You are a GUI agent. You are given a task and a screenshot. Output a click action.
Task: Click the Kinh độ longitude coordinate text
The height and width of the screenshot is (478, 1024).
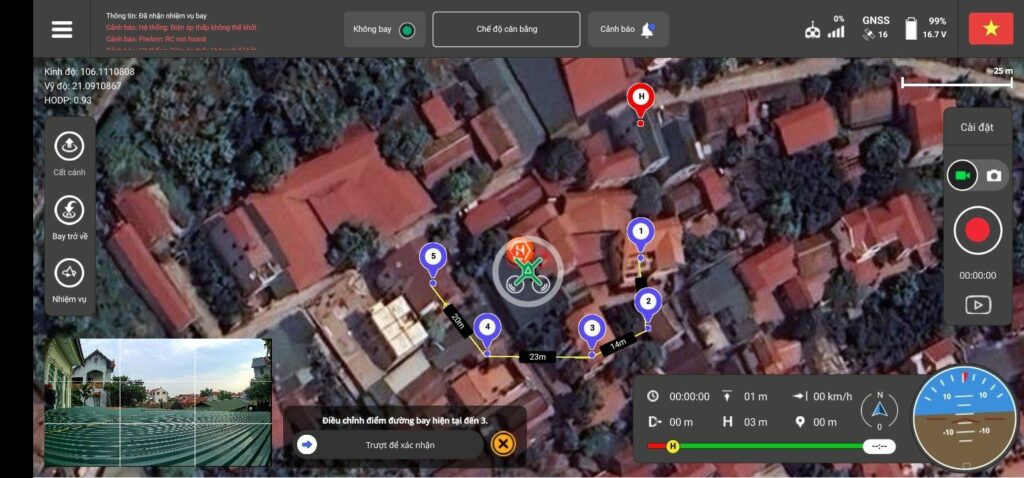pyautogui.click(x=89, y=71)
